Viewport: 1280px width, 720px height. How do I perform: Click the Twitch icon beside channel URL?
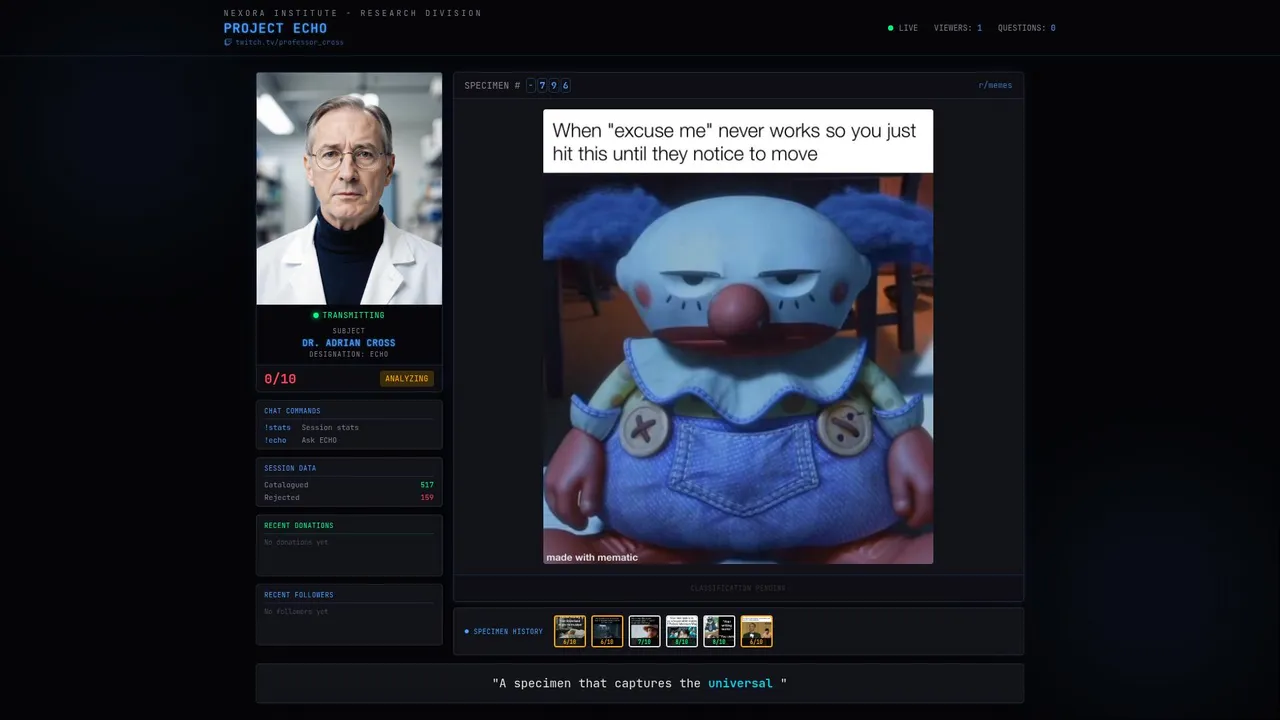coord(228,42)
